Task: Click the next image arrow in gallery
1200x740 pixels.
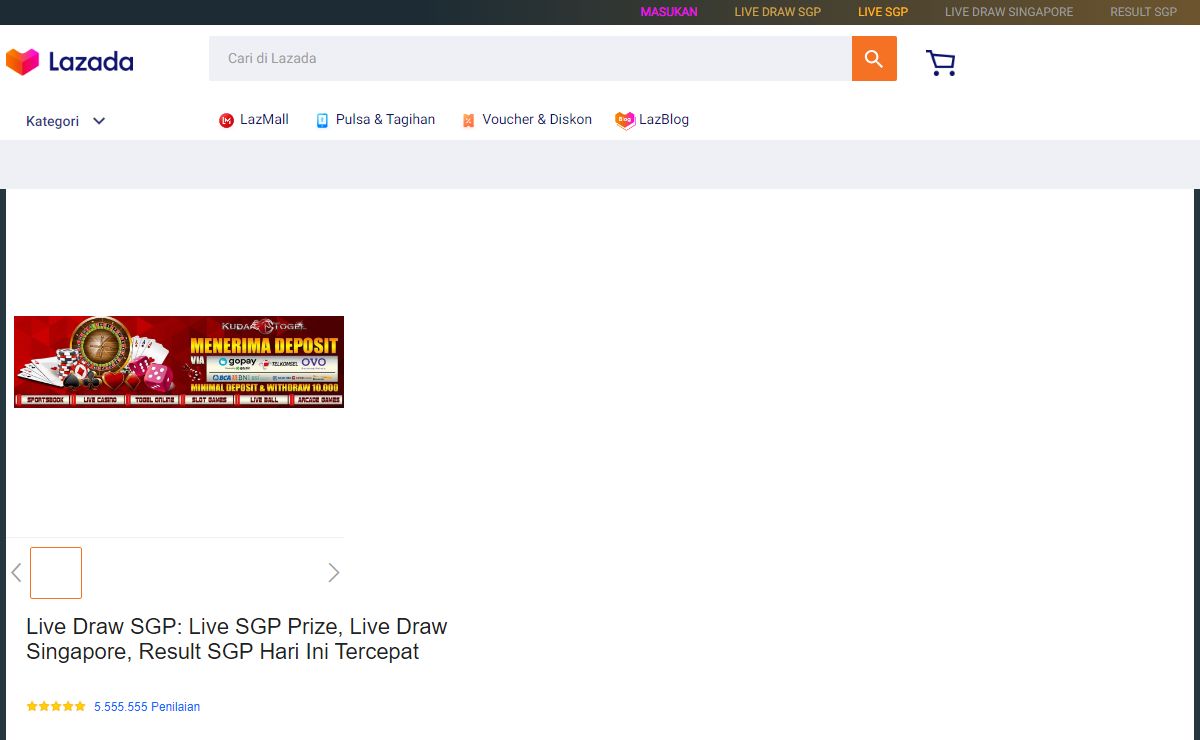Action: click(x=334, y=572)
